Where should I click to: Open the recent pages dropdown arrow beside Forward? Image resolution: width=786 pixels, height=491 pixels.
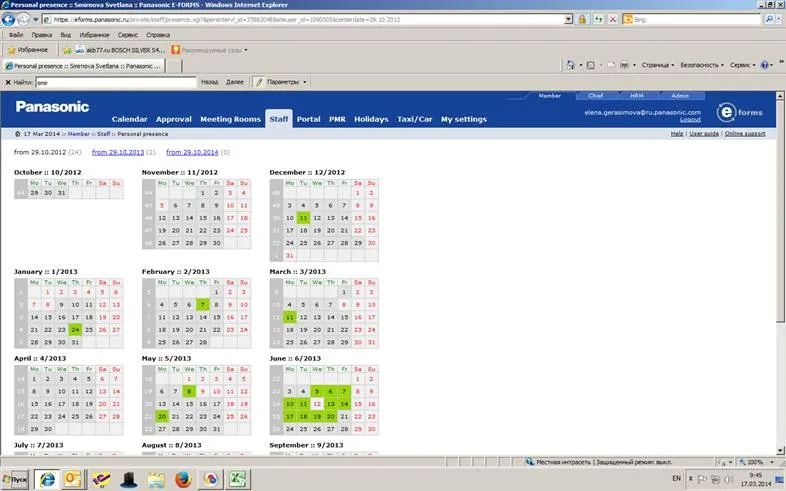click(36, 20)
